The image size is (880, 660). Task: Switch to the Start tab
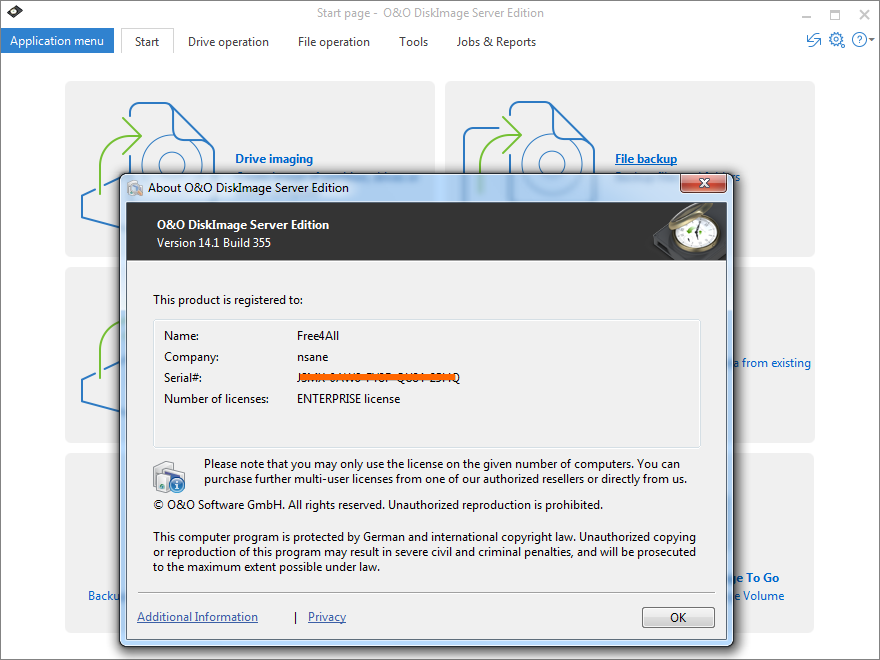[147, 42]
